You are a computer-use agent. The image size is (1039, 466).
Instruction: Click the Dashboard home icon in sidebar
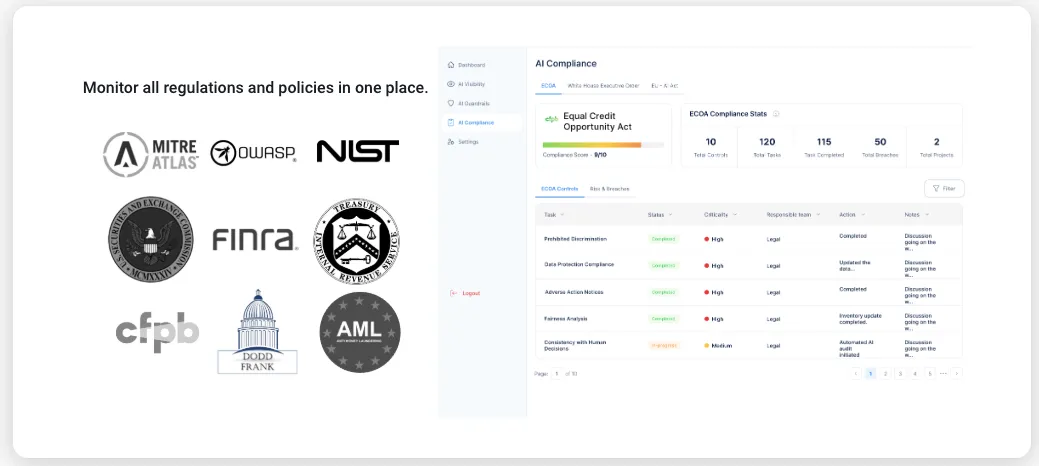click(451, 65)
